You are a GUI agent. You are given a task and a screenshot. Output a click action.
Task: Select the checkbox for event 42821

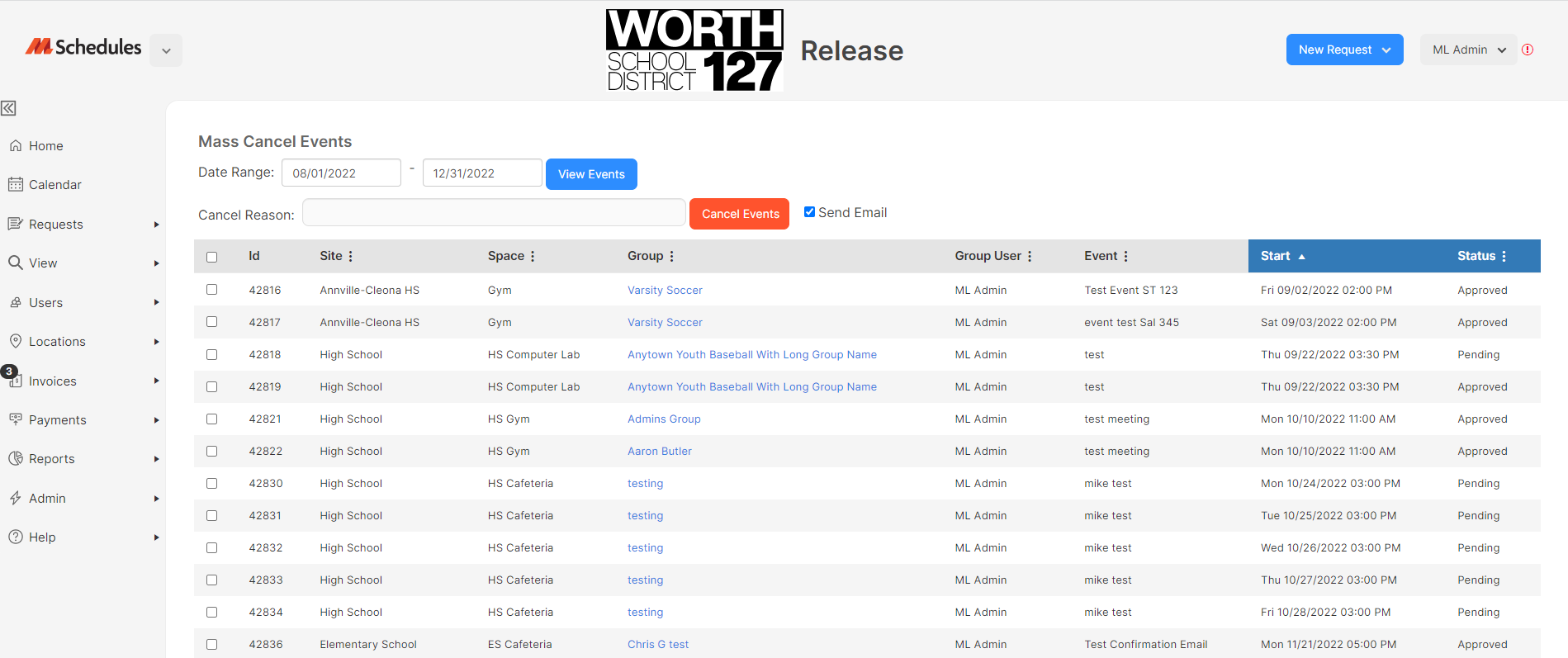coord(212,419)
